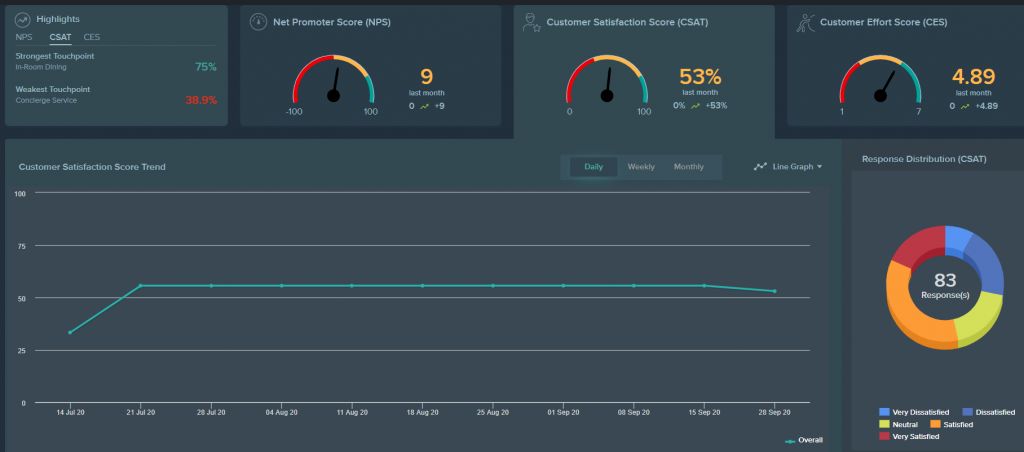
Task: Open the CSAT tab in Highlights
Action: 60,37
